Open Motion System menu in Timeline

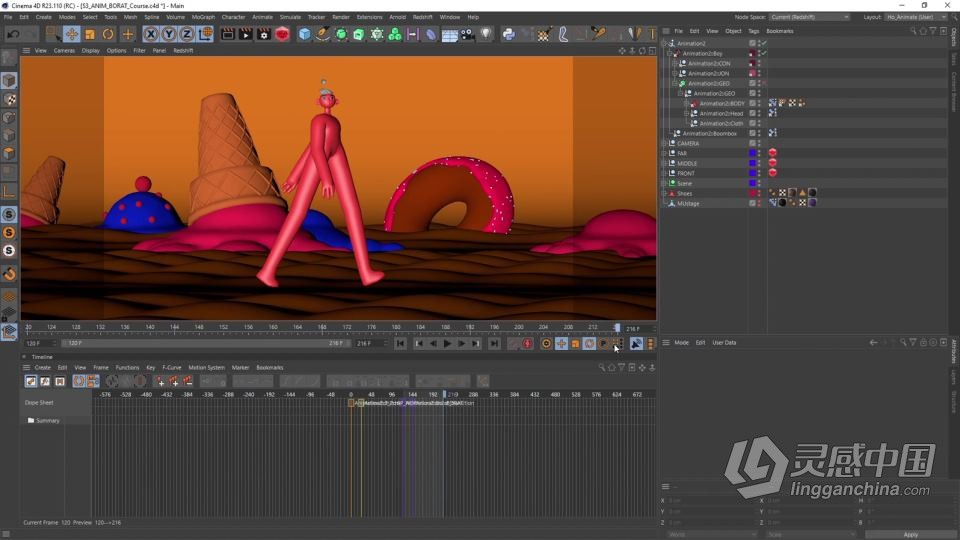point(206,367)
